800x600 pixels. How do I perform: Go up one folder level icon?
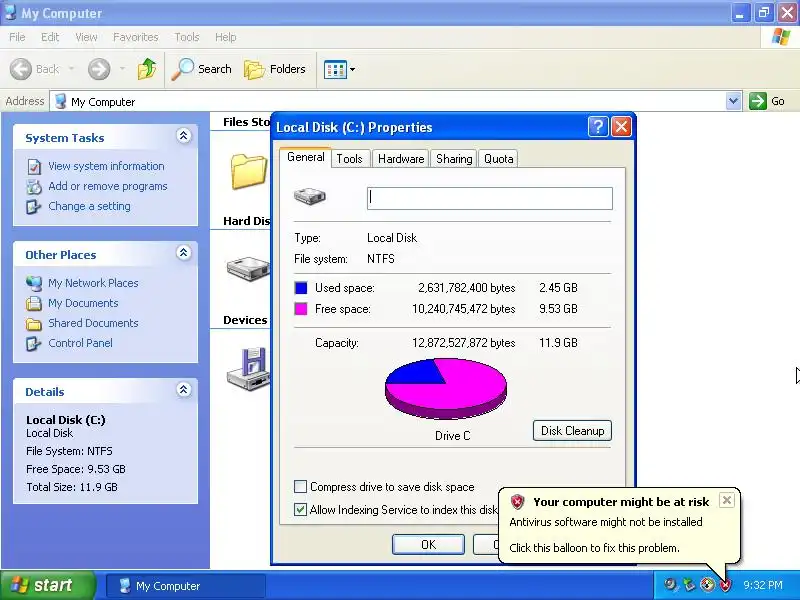tap(147, 69)
